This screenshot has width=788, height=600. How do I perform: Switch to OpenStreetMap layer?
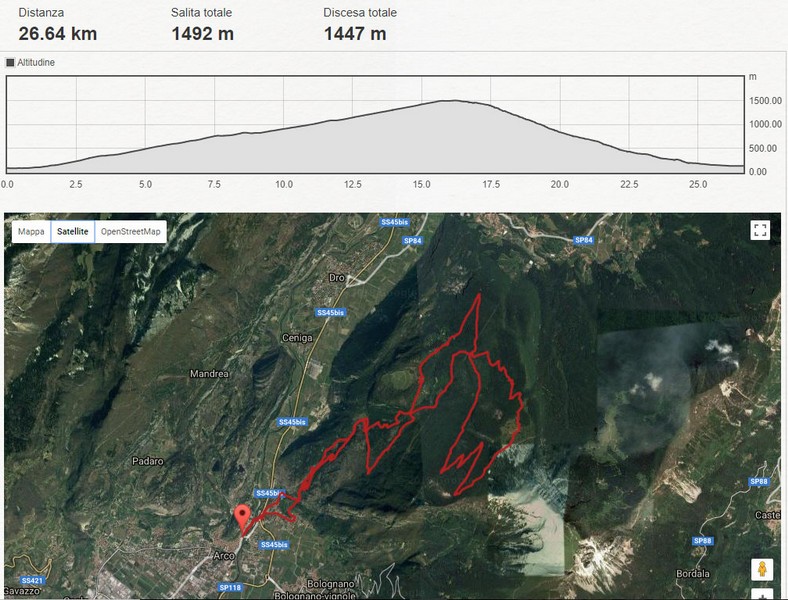[x=131, y=232]
